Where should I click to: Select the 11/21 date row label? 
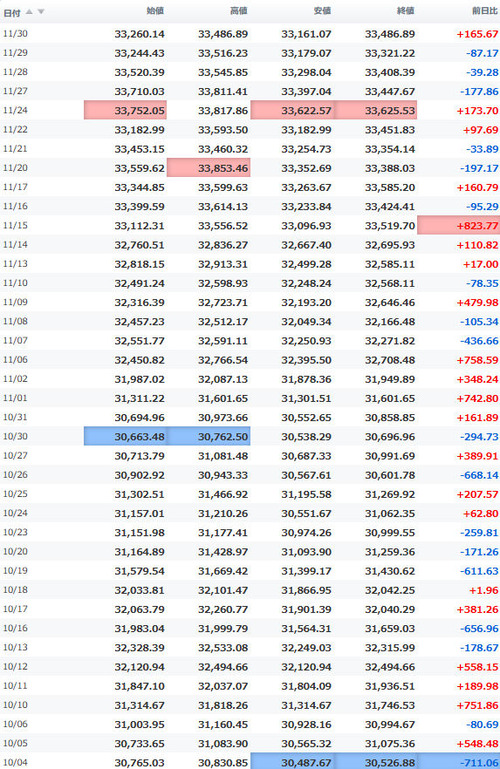coord(15,149)
